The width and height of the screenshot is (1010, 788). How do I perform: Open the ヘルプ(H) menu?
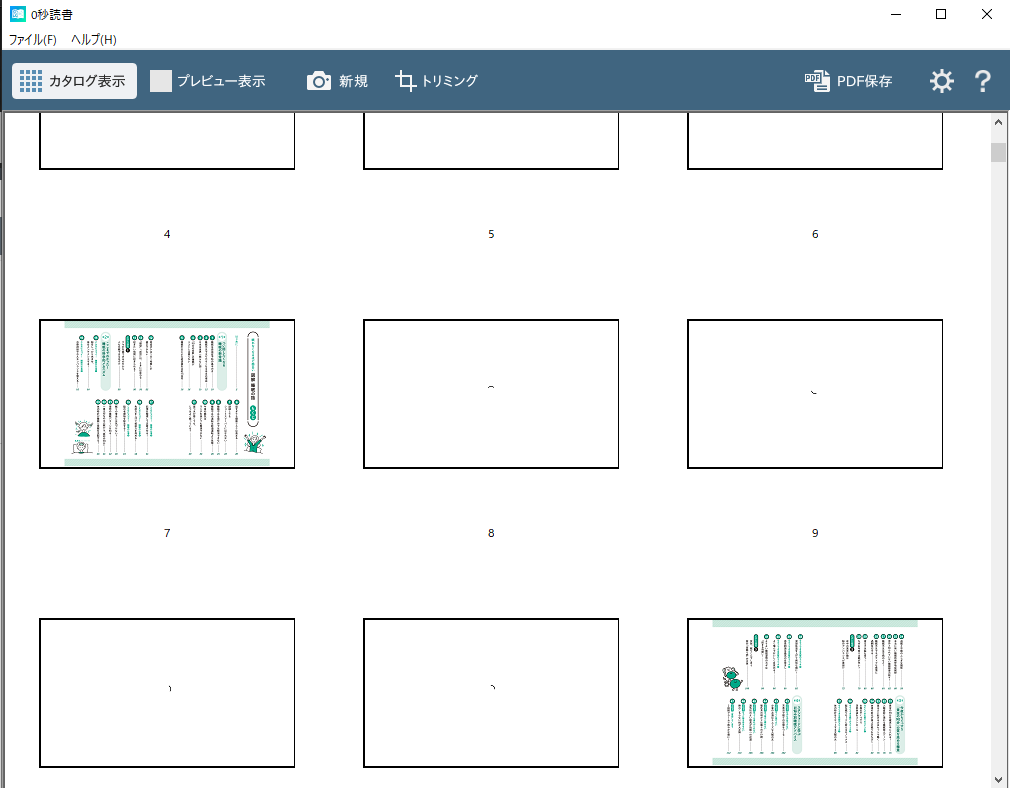tap(93, 40)
